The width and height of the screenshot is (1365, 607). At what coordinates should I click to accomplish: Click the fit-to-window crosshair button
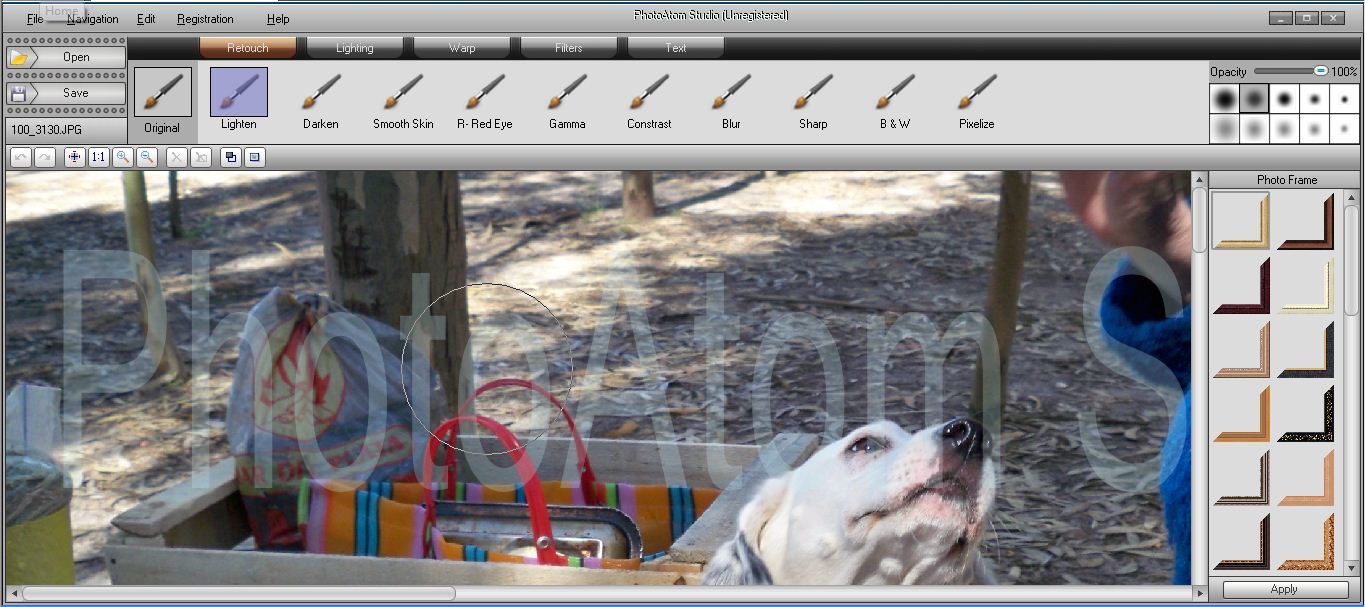(x=74, y=157)
